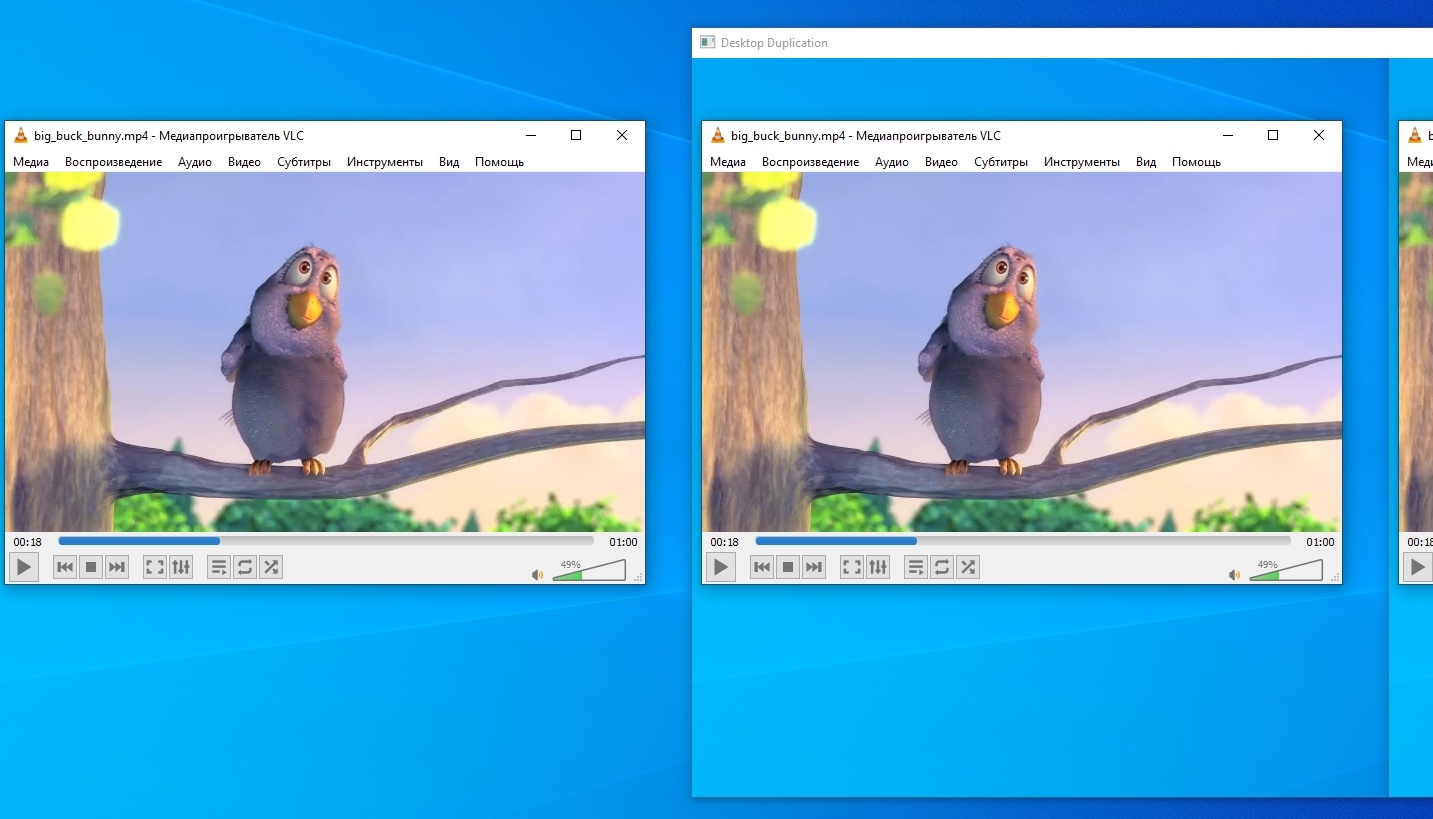
Task: Toggle fullscreen in the left VLC window
Action: point(155,568)
